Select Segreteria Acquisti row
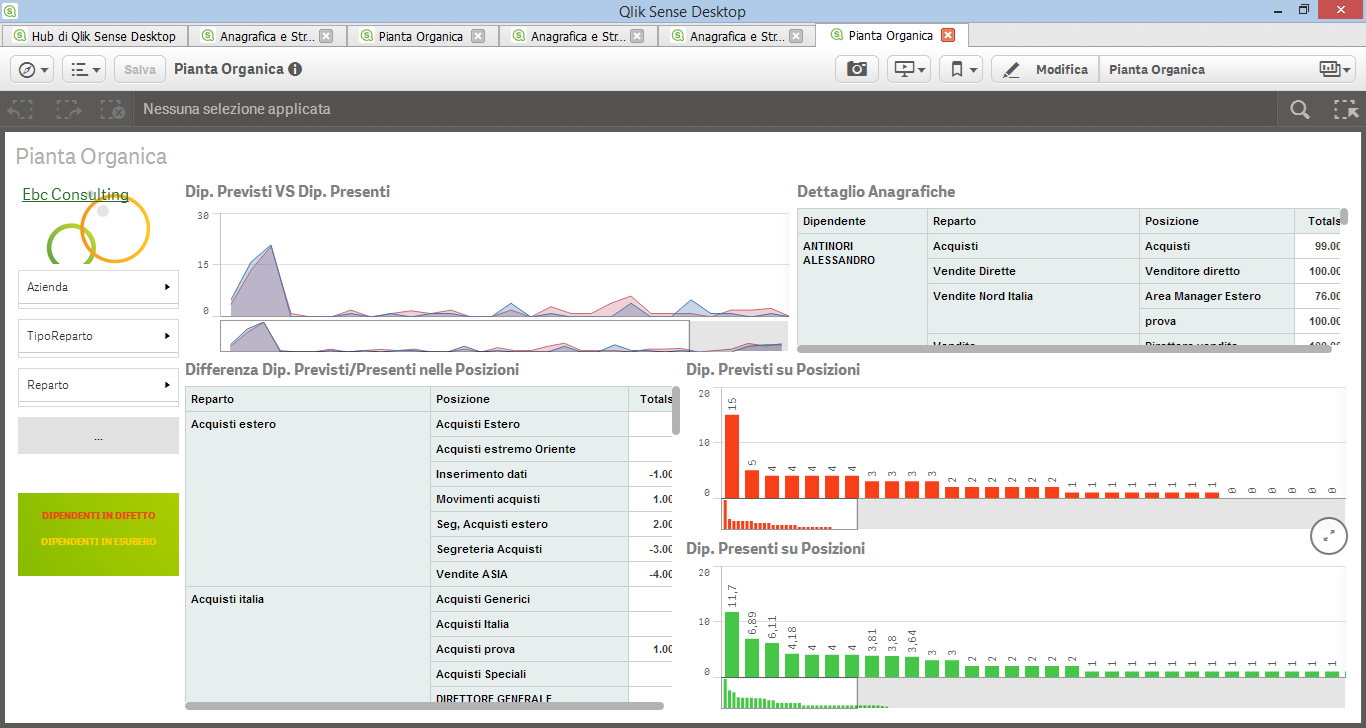1366x728 pixels. pyautogui.click(x=530, y=549)
